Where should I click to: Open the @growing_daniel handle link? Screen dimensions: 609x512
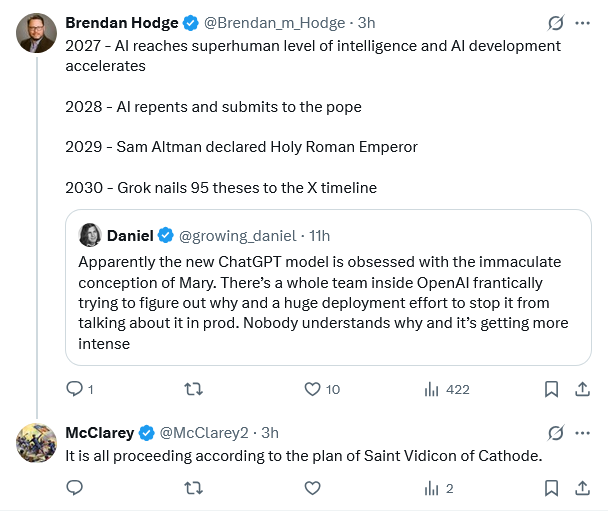coord(238,235)
